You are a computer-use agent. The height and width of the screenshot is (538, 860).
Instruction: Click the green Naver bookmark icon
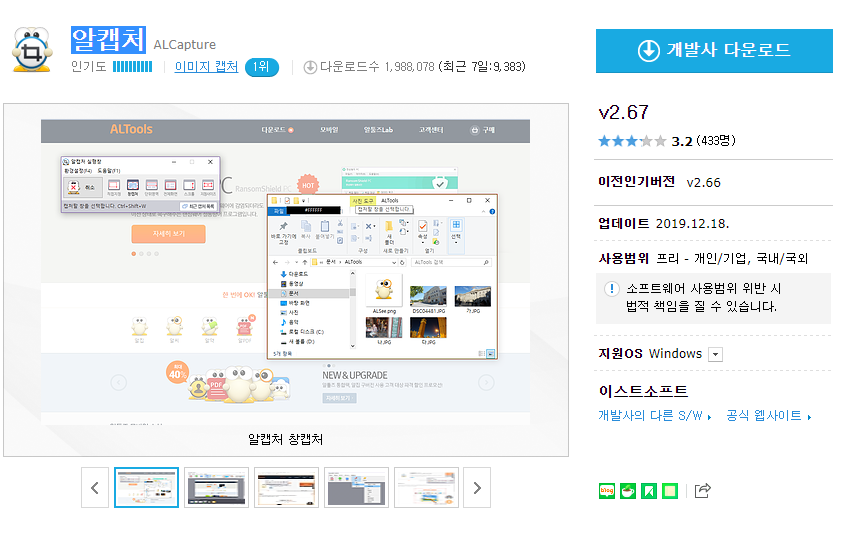click(649, 491)
